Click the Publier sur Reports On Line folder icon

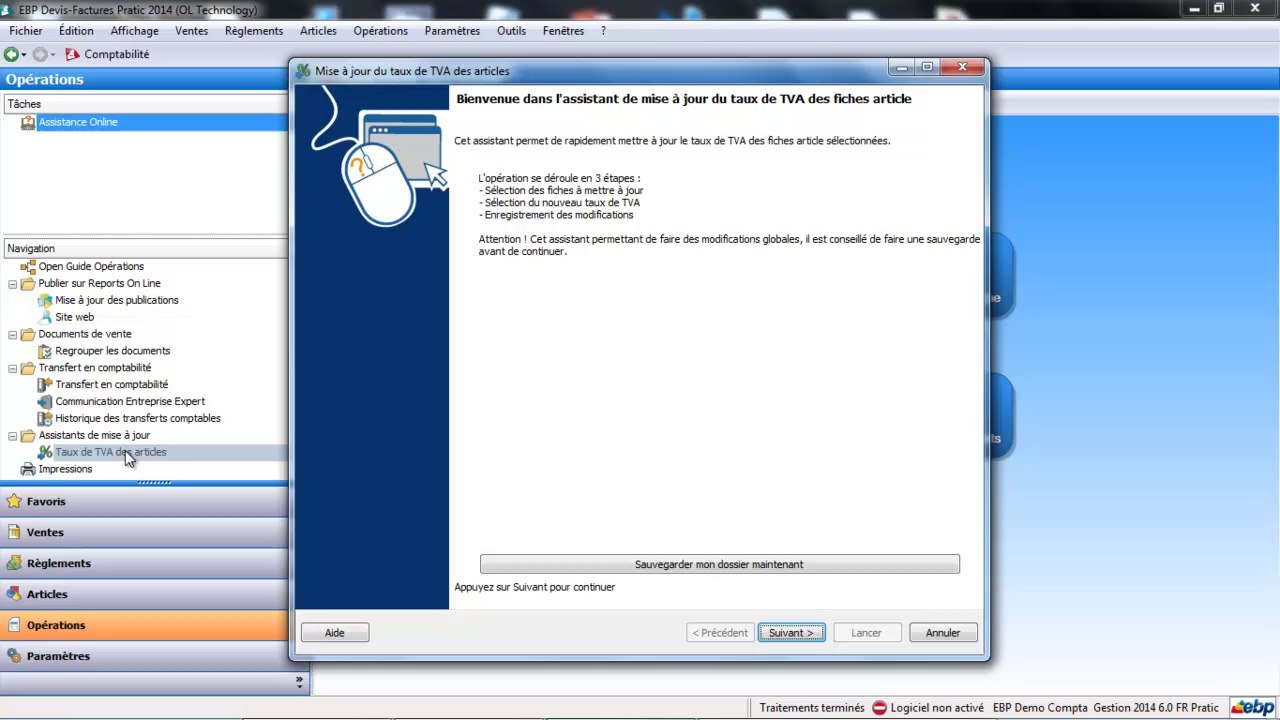pos(28,284)
